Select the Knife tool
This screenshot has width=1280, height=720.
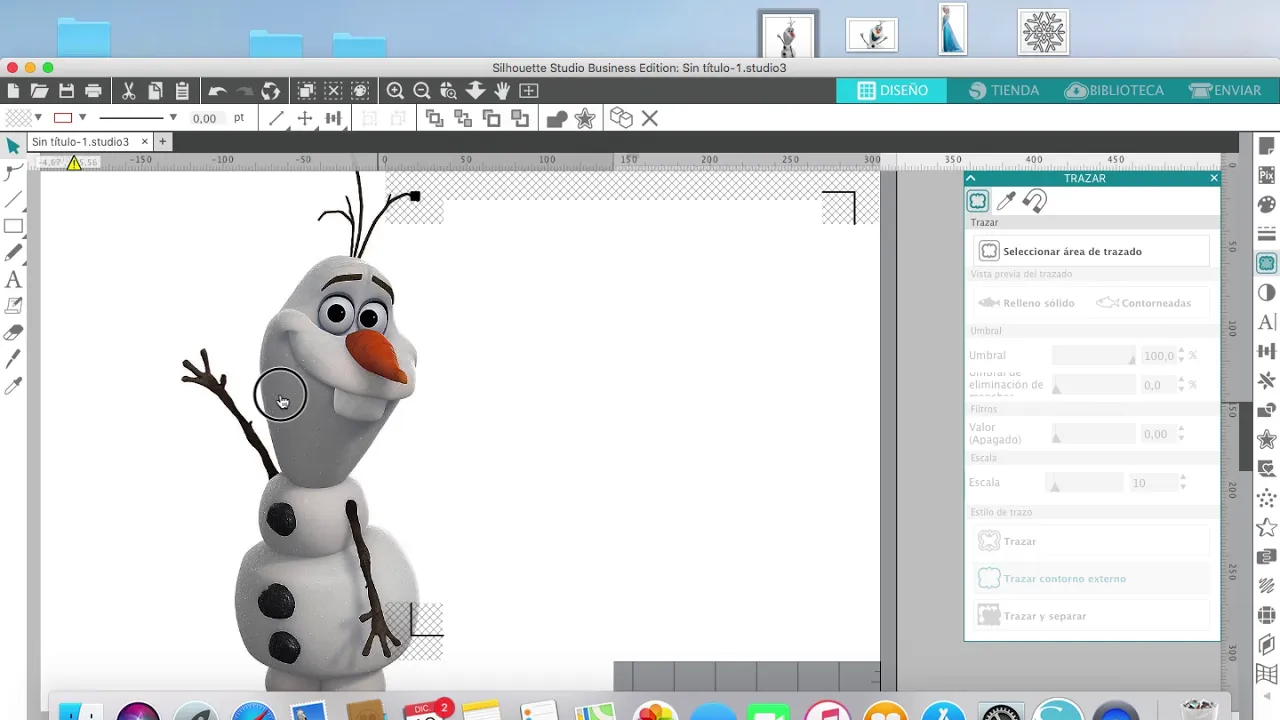pos(13,359)
